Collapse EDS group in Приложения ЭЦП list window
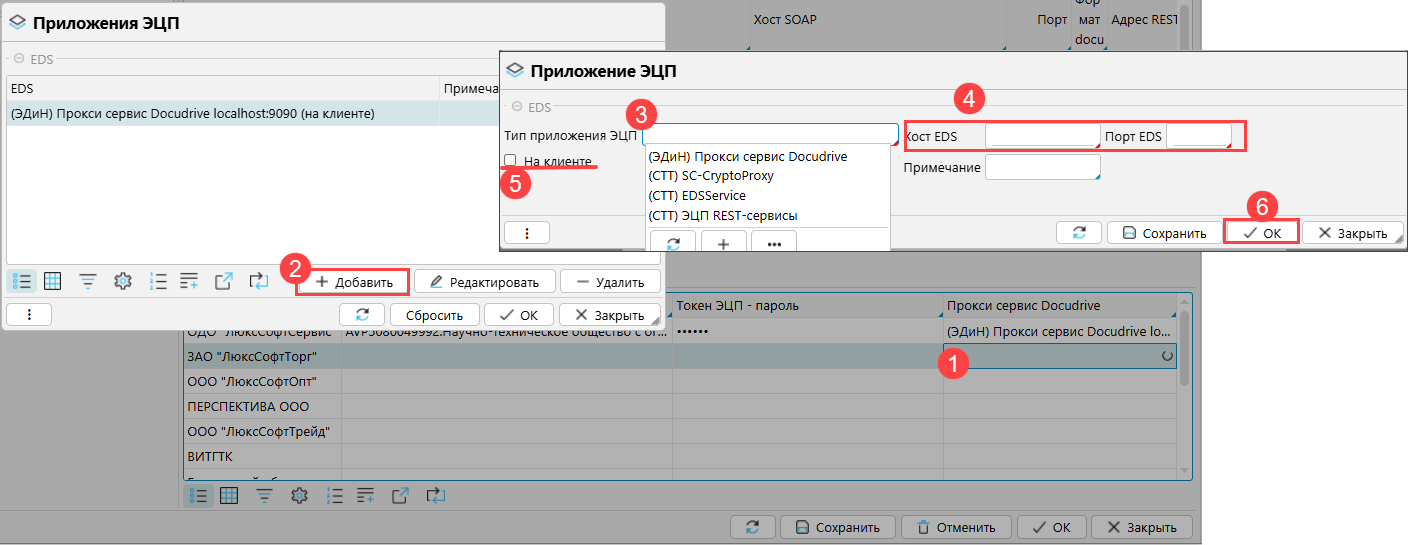The image size is (1408, 545). click(x=19, y=58)
